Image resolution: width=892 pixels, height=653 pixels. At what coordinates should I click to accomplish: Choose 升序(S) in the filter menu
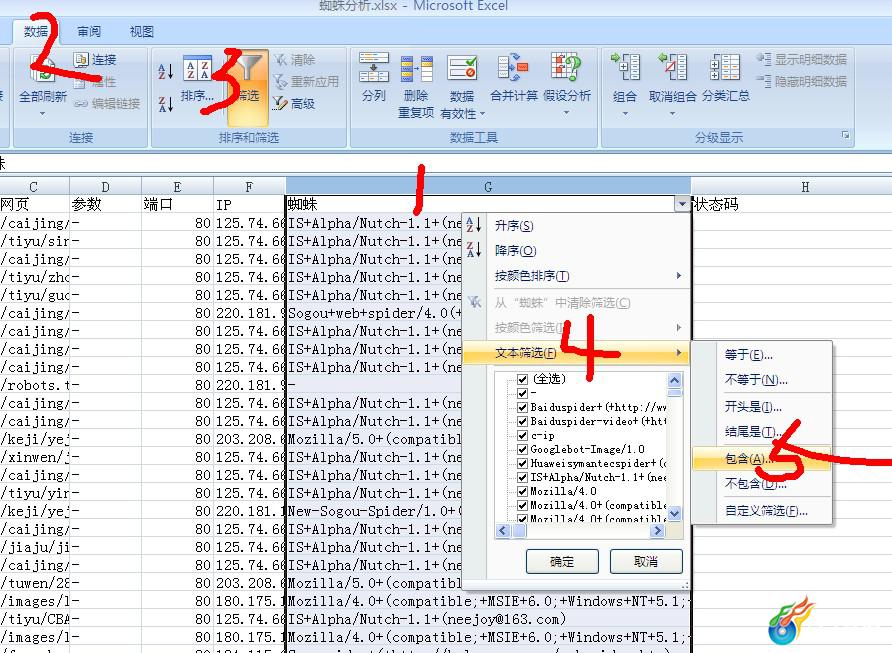click(x=514, y=226)
